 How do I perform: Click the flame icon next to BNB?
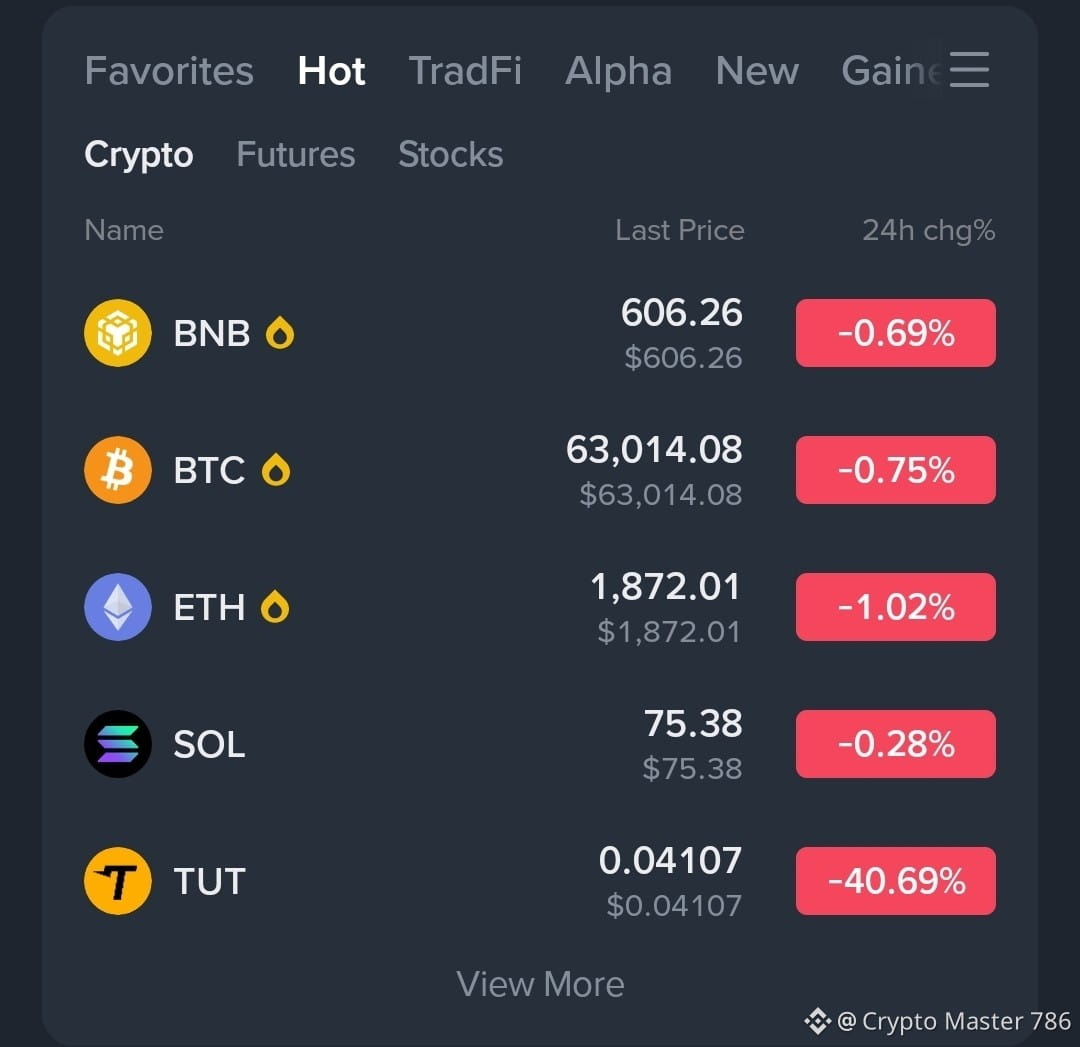tap(280, 333)
